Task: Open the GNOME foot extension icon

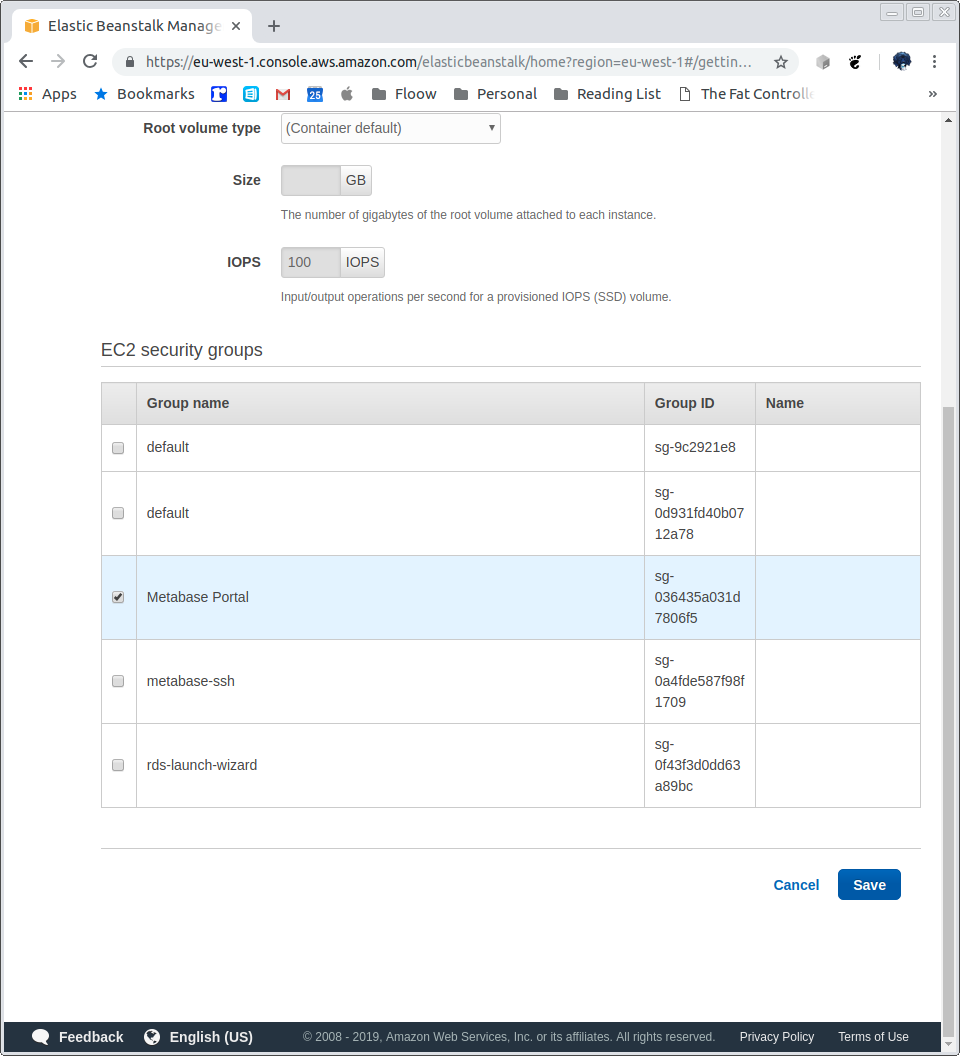Action: click(x=855, y=62)
